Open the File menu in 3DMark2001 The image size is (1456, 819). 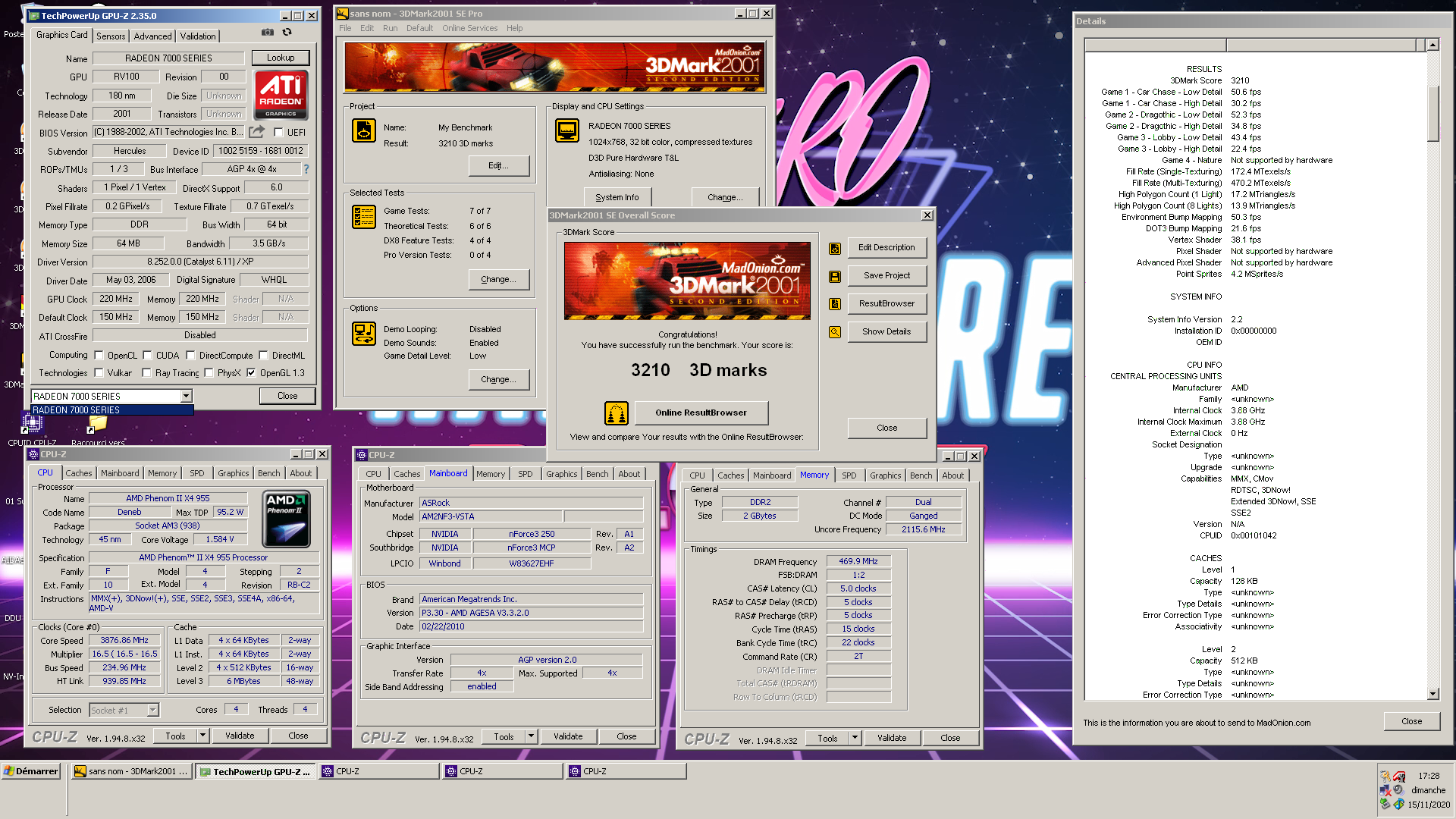pyautogui.click(x=345, y=28)
